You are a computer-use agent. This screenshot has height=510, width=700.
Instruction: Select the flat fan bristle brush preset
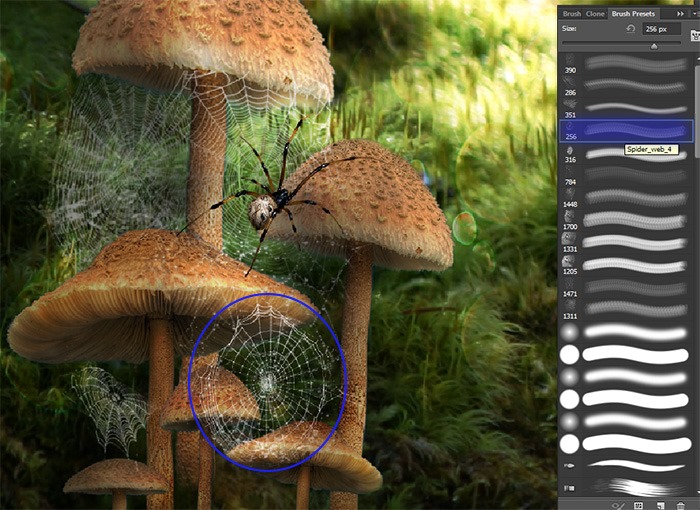[626, 487]
